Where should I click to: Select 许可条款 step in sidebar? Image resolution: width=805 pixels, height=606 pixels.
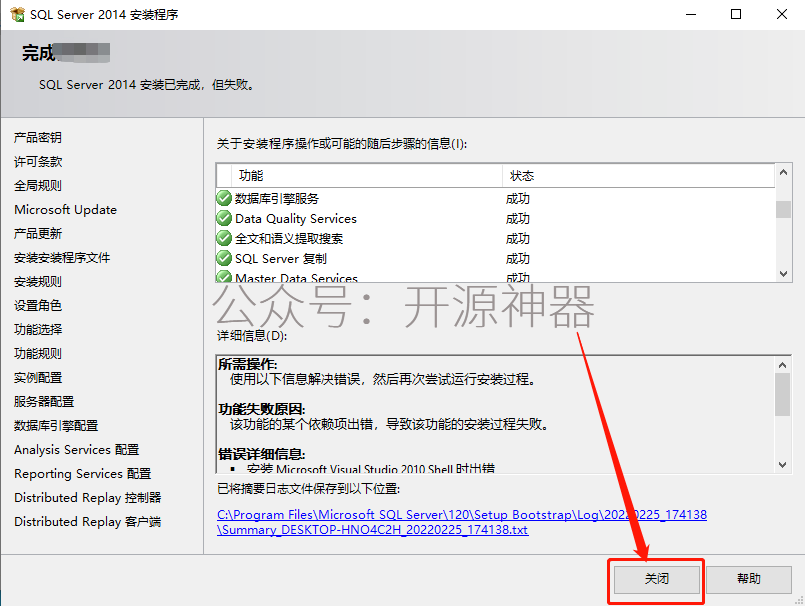tap(38, 162)
